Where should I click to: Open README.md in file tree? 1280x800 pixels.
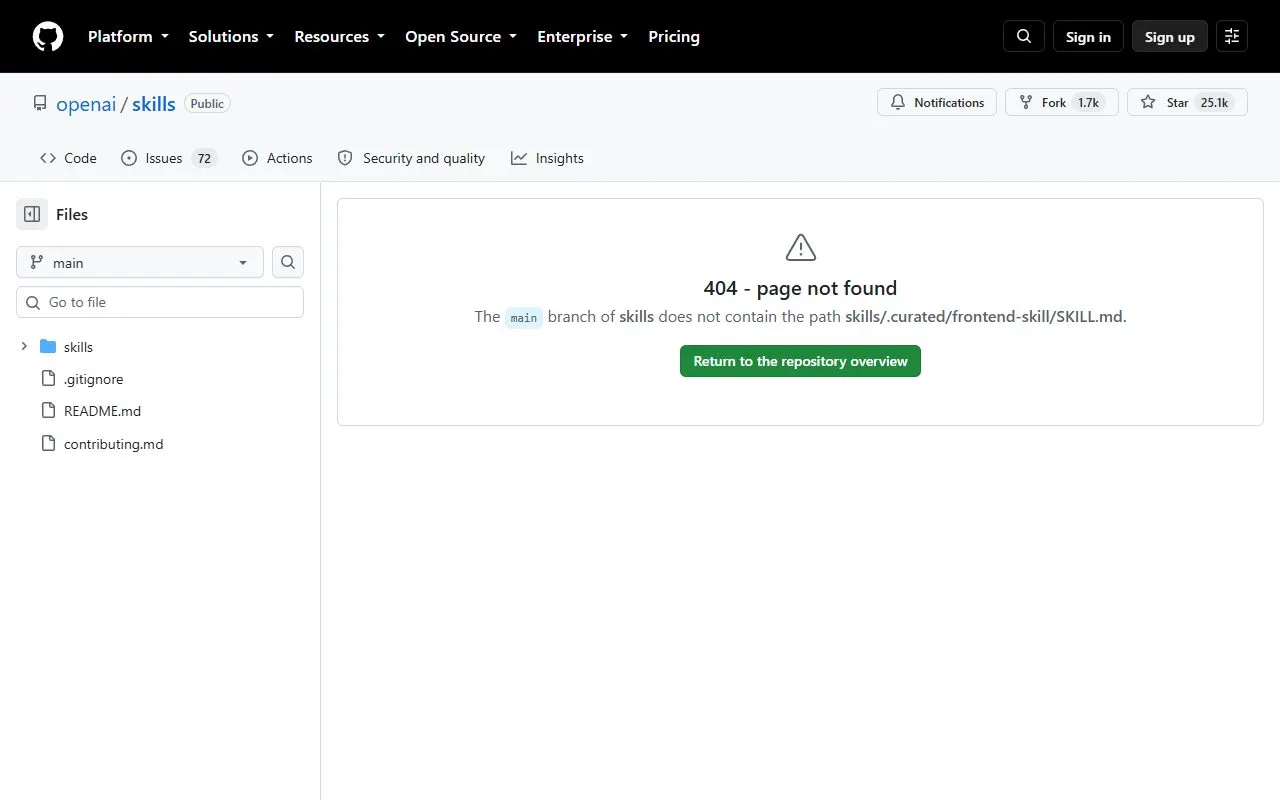click(x=102, y=411)
